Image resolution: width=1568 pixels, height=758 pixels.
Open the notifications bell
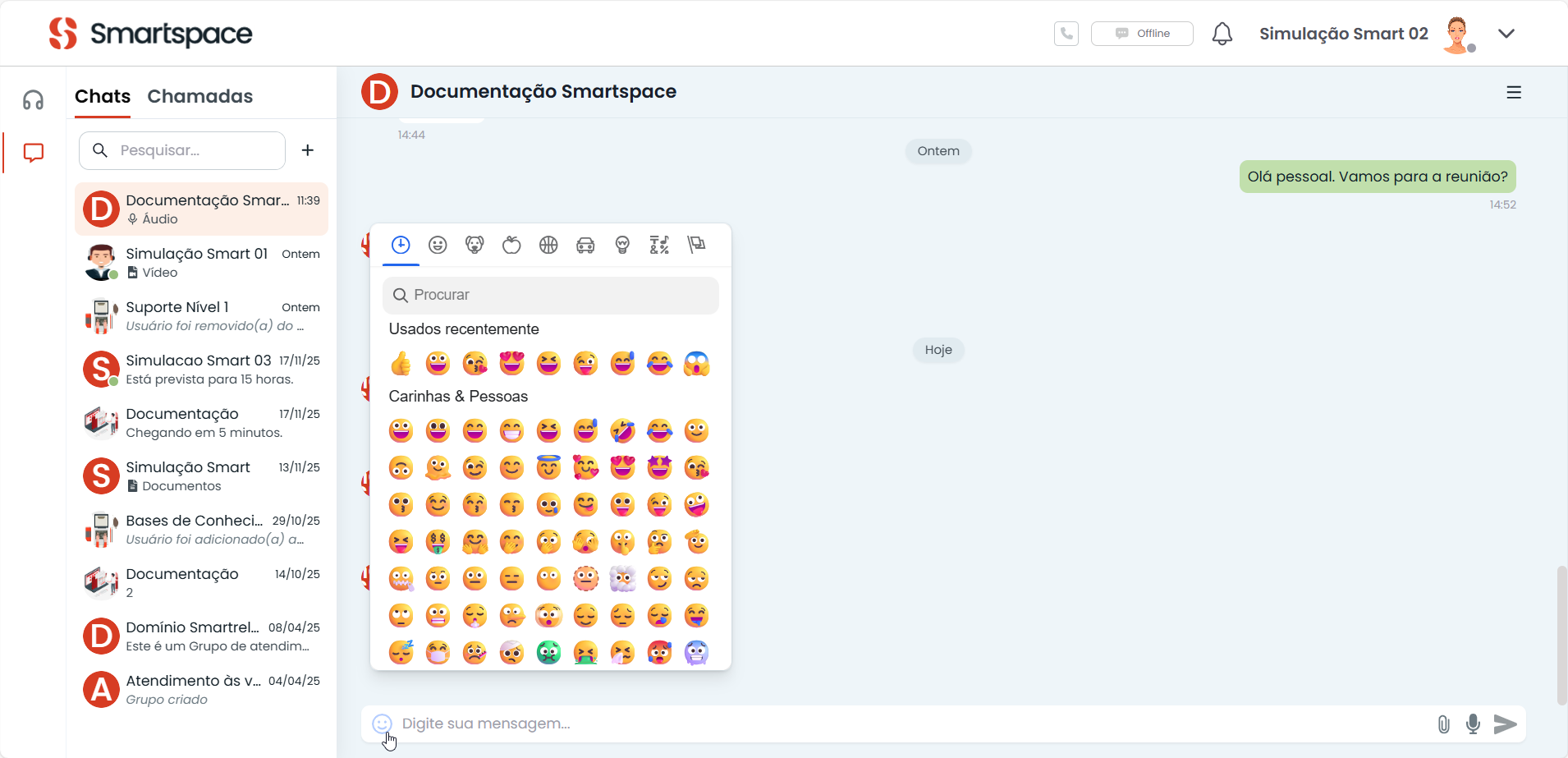(1222, 34)
